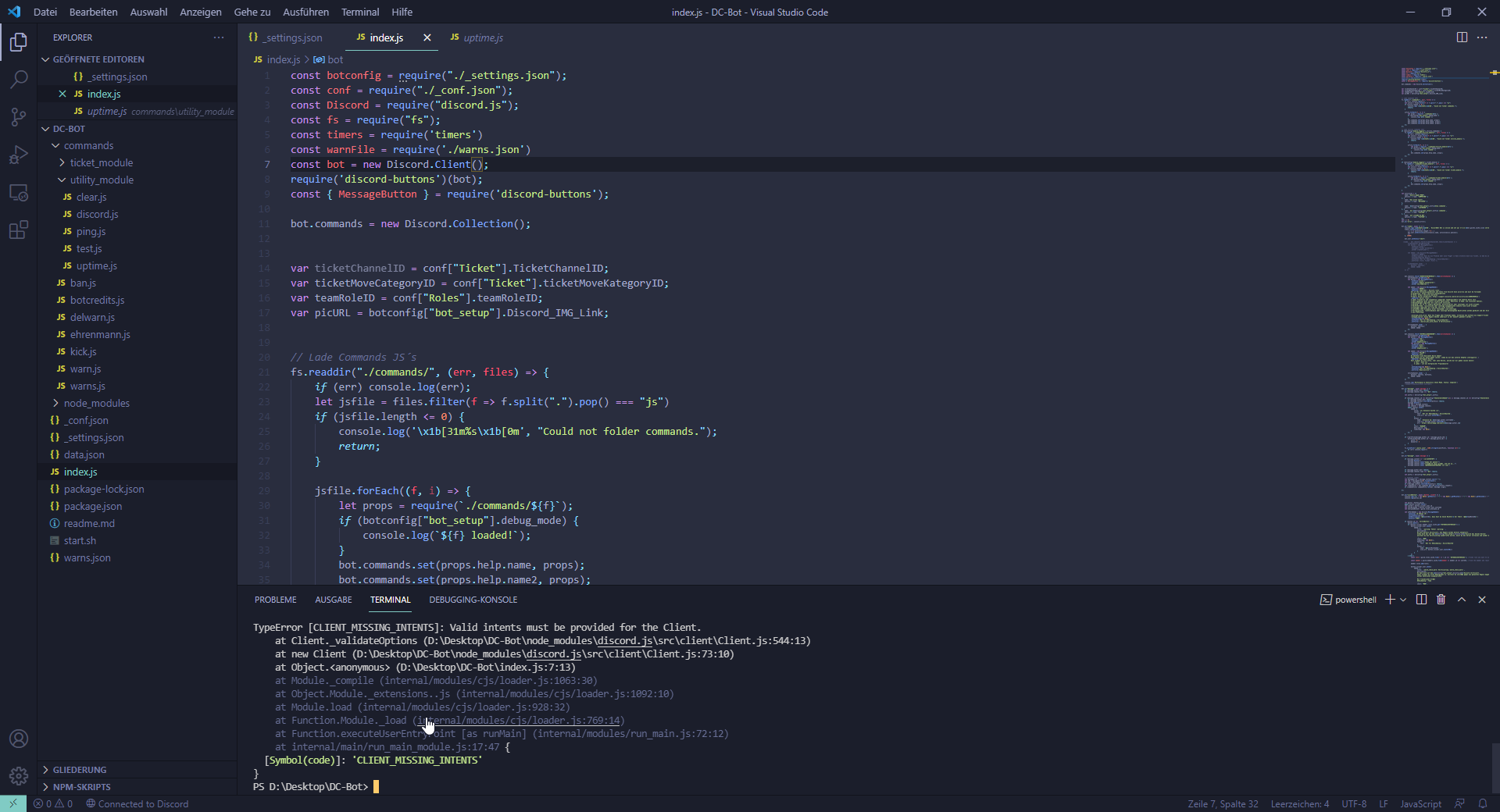Image resolution: width=1500 pixels, height=812 pixels.
Task: Open the Source Control view
Action: (x=19, y=117)
